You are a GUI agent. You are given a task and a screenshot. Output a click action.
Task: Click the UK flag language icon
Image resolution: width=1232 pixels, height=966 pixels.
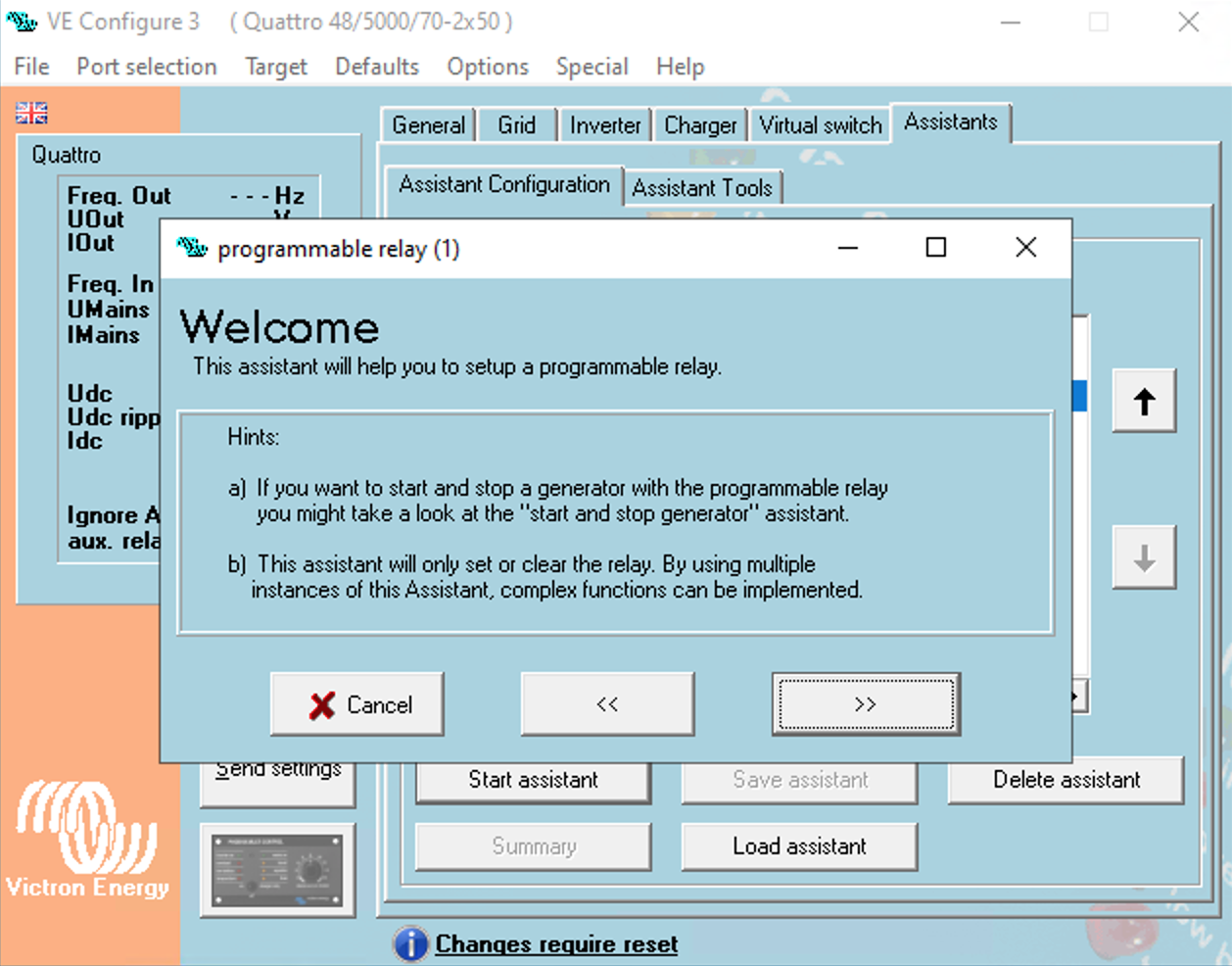tap(31, 113)
